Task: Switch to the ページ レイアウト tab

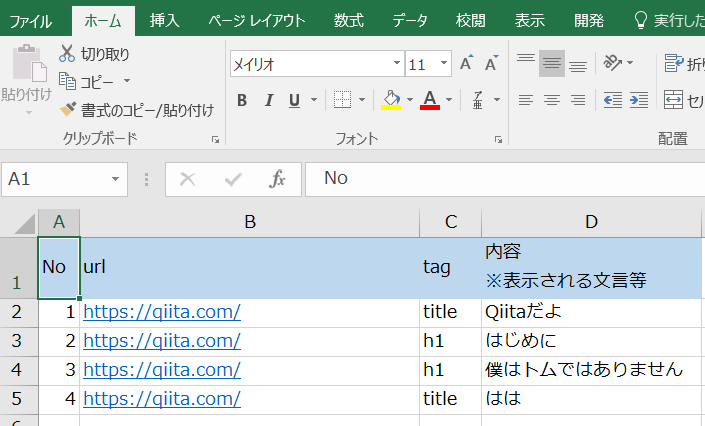Action: coord(256,21)
